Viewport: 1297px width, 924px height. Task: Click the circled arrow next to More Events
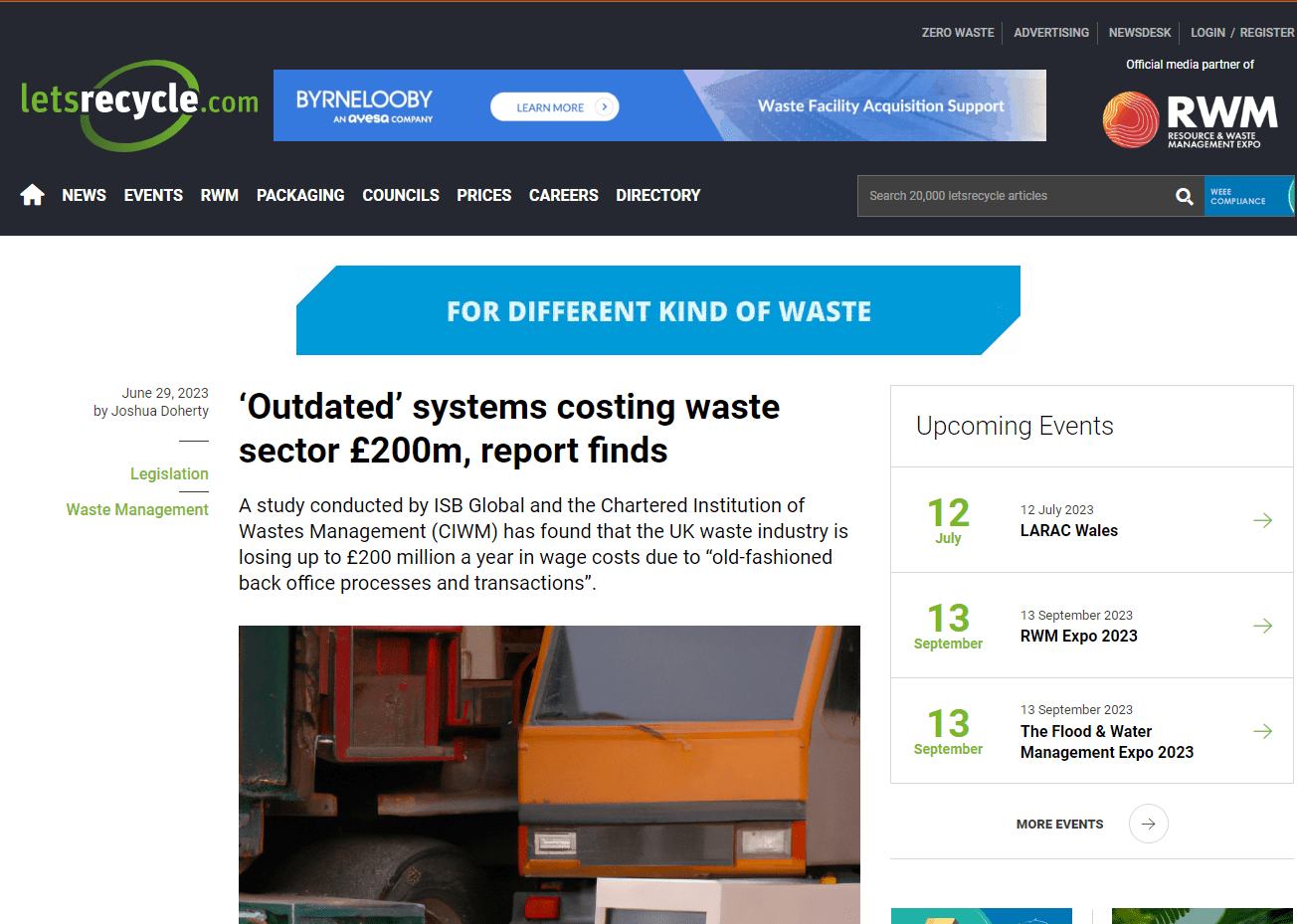click(x=1148, y=824)
